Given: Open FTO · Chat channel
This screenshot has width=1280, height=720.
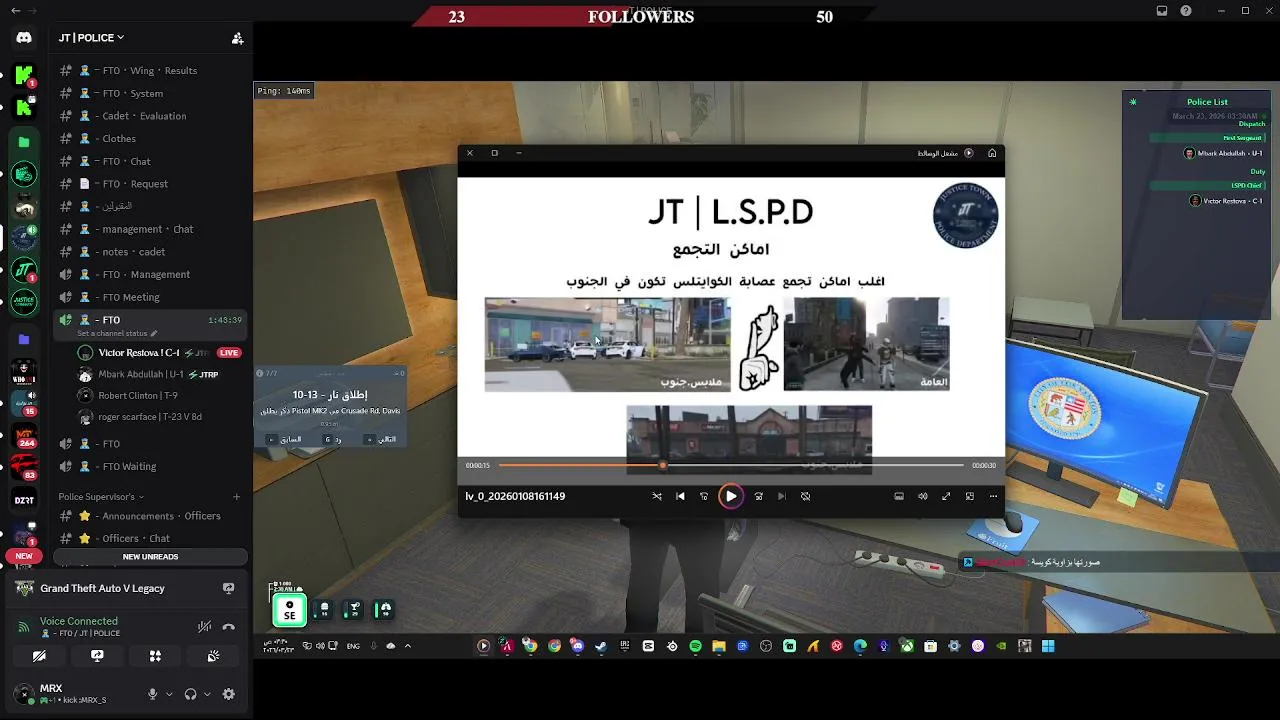Looking at the screenshot, I should tap(150, 161).
